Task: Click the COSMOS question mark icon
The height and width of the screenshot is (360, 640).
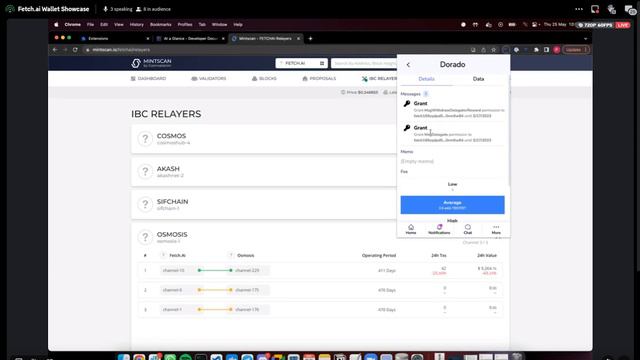Action: [145, 139]
